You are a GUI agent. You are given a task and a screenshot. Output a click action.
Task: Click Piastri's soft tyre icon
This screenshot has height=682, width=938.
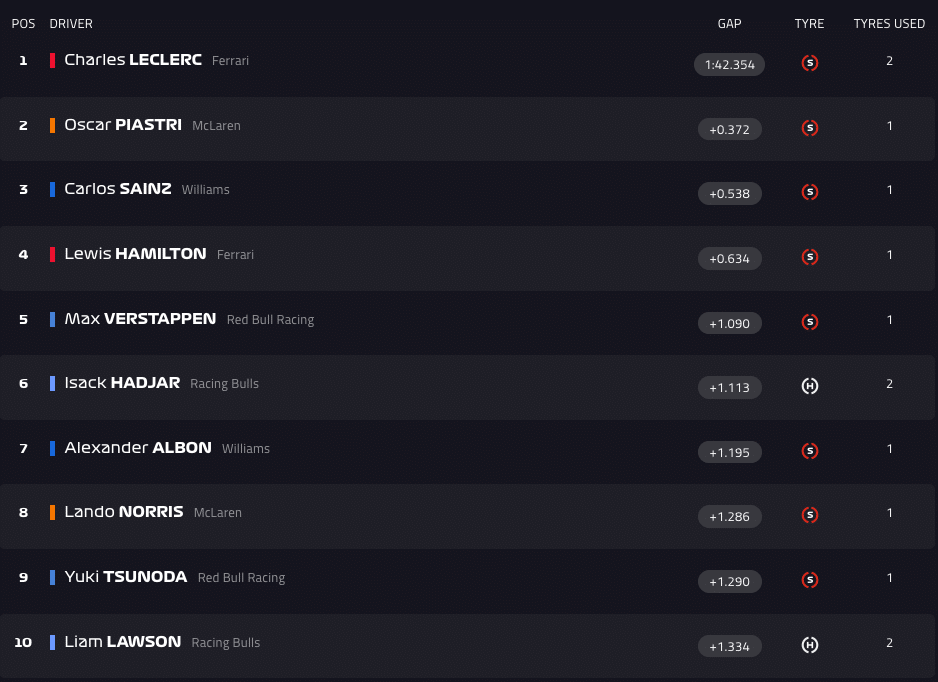(x=810, y=128)
